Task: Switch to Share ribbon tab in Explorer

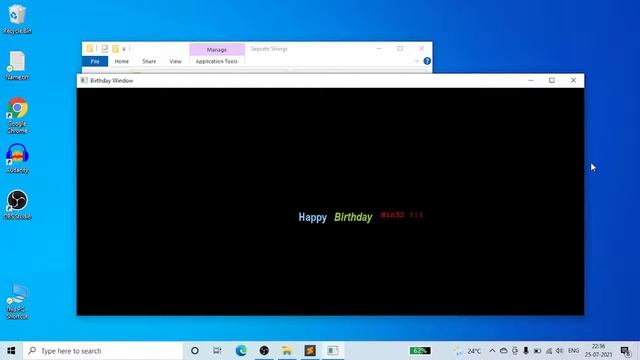Action: click(x=149, y=61)
